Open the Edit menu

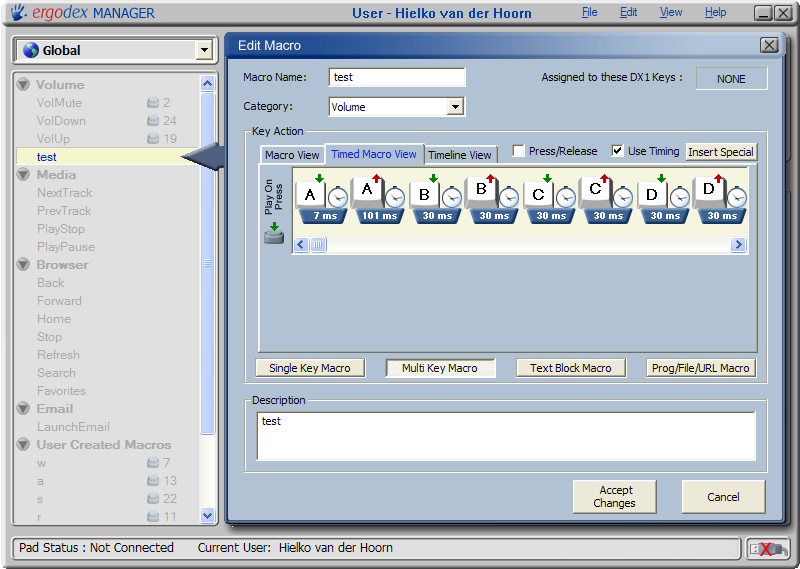[628, 12]
